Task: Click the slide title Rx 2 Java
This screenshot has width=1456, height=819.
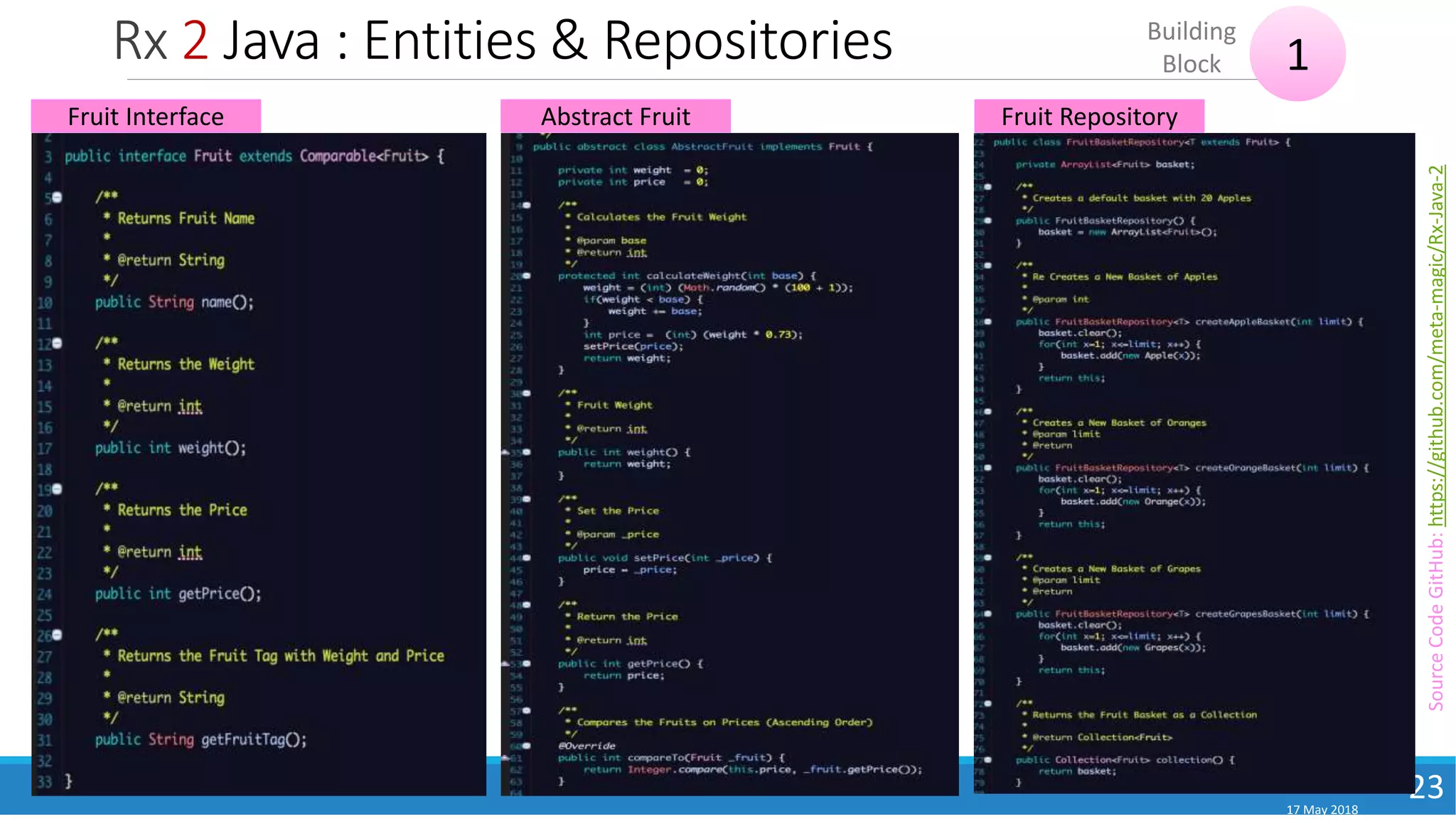Action: tap(502, 41)
